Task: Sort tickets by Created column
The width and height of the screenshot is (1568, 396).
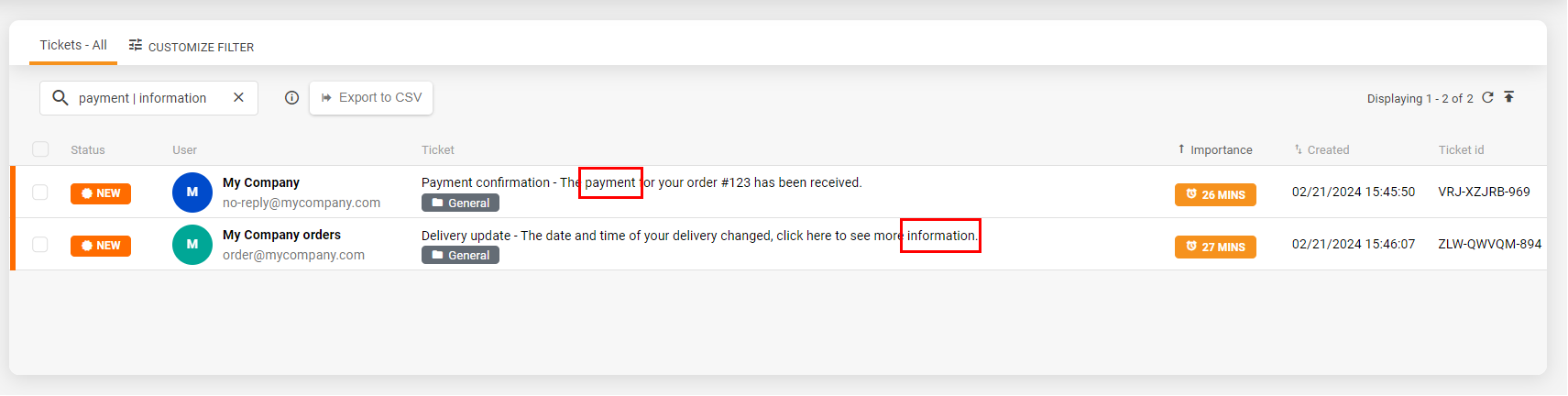Action: tap(1322, 149)
